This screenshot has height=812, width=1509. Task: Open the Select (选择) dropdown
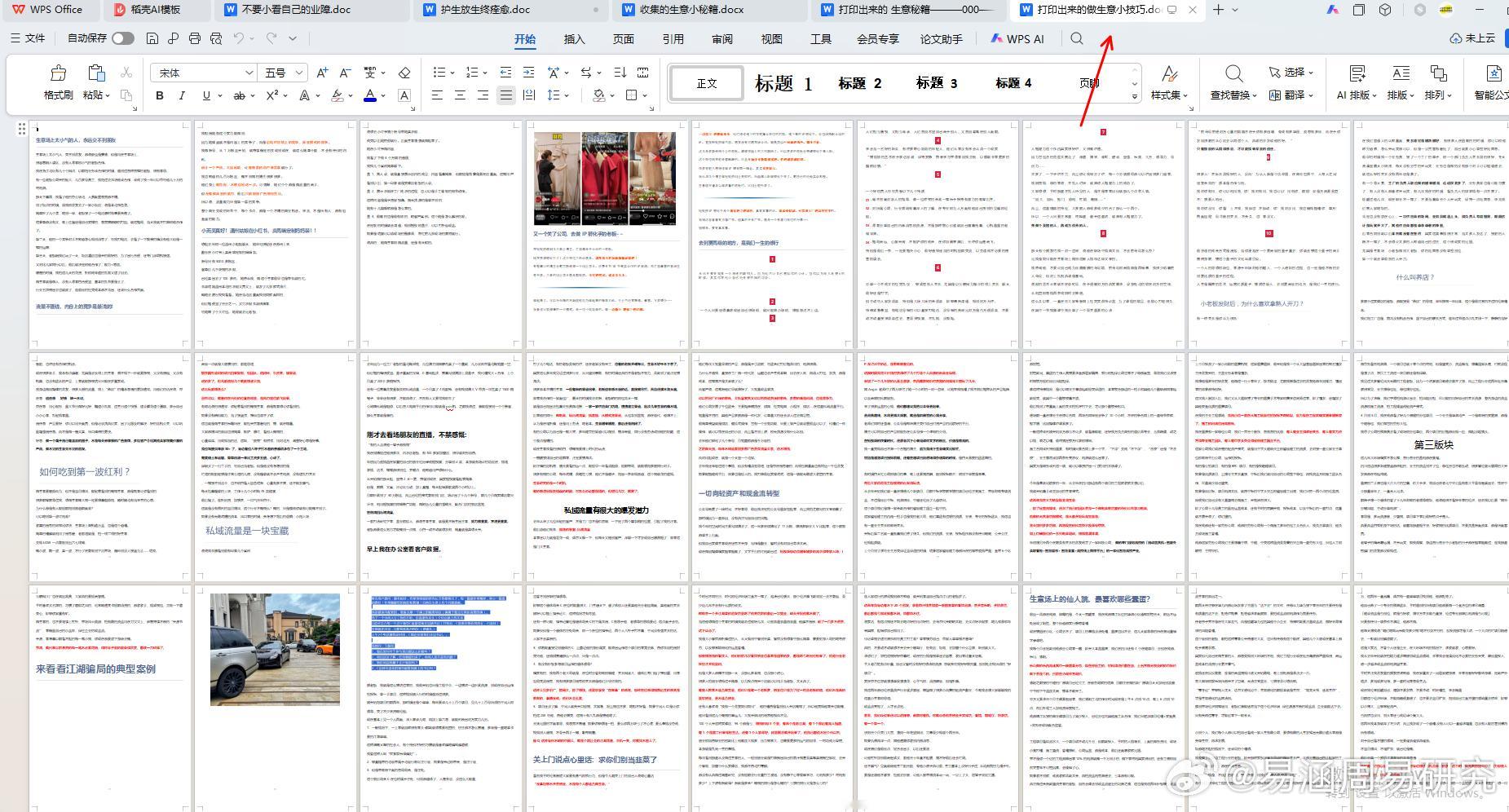[x=1291, y=73]
